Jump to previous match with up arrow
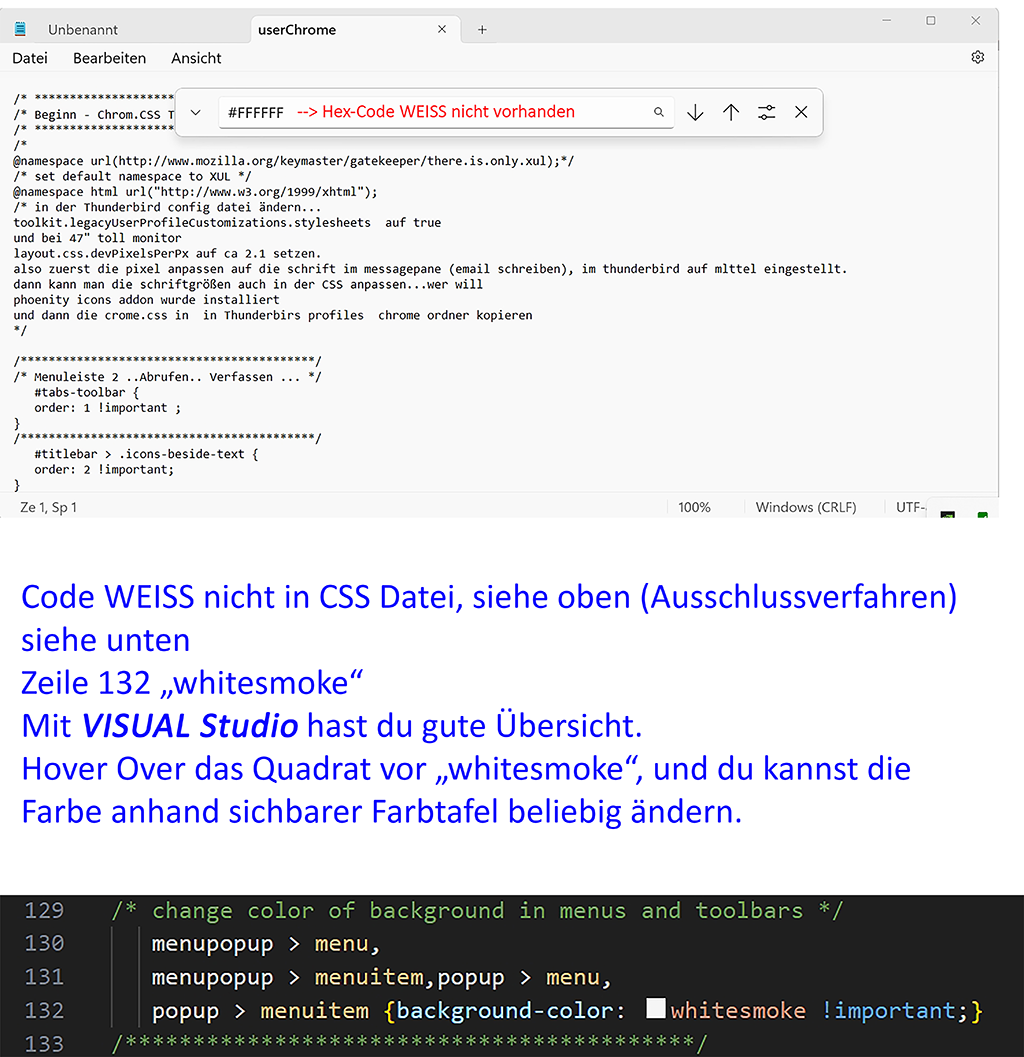Screen dimensions: 1024x1057 pos(731,112)
